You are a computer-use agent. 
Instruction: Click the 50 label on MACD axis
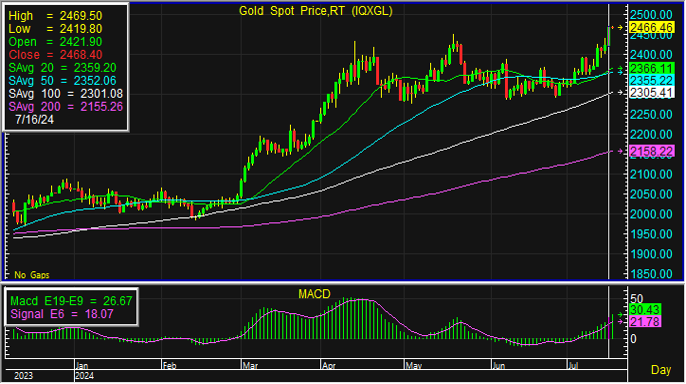pos(637,299)
